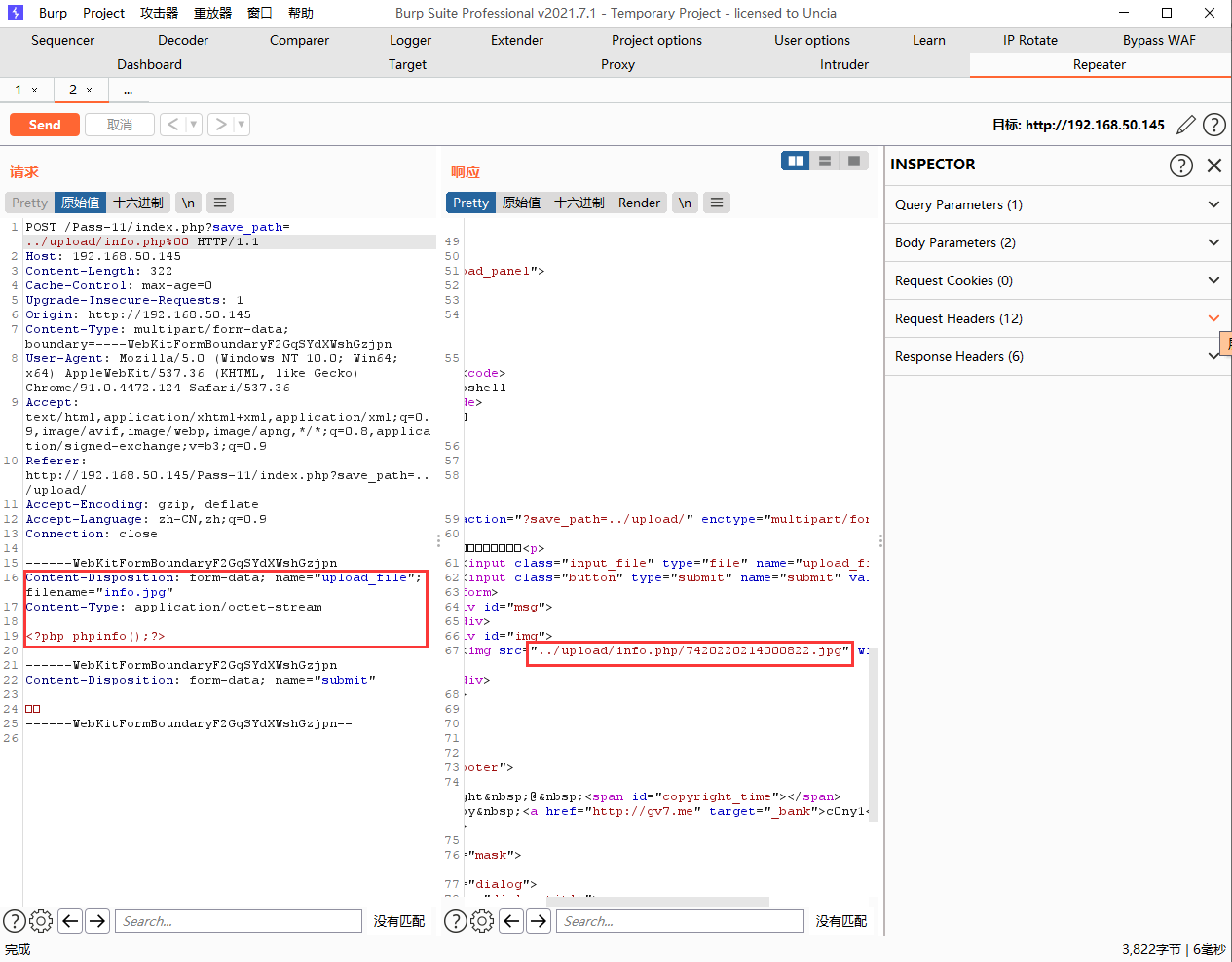Select side-by-side layout view icon
Screen dimensions: 1232x962
796,161
